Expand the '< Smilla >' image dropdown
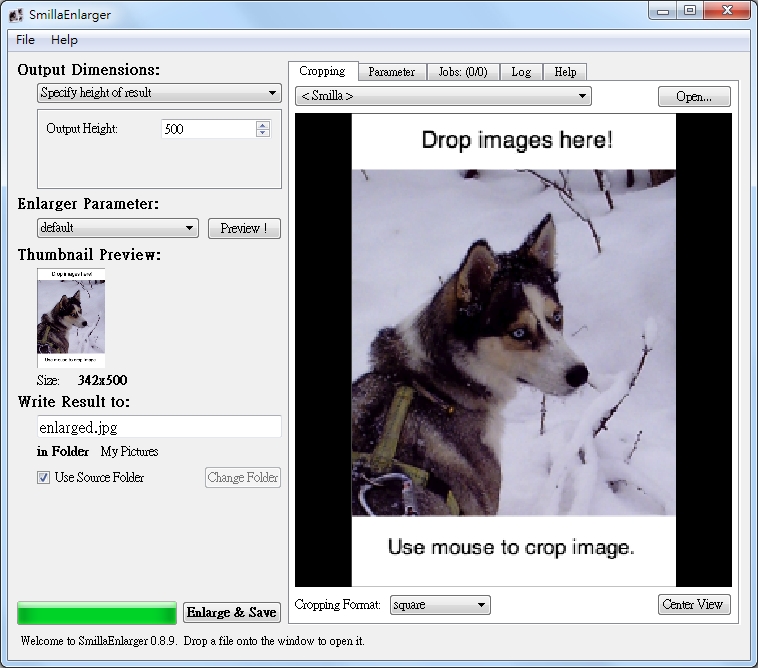This screenshot has height=668, width=758. point(443,96)
